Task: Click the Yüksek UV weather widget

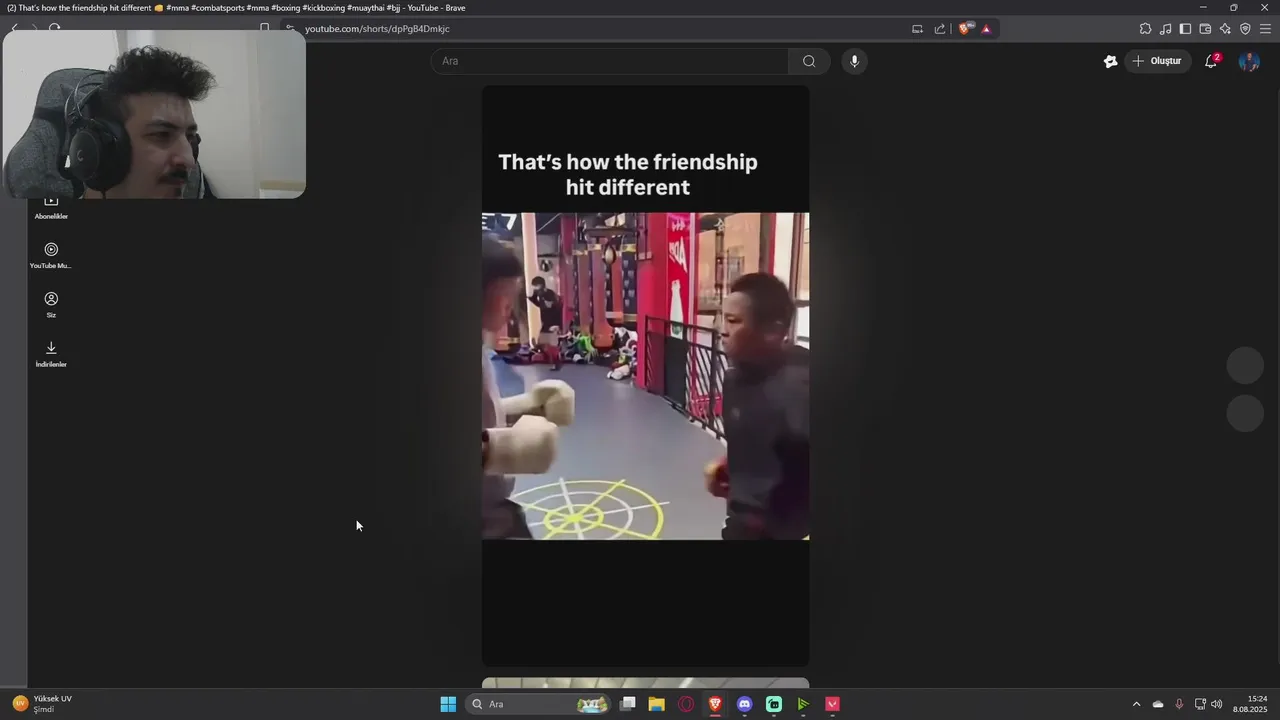Action: coord(42,704)
